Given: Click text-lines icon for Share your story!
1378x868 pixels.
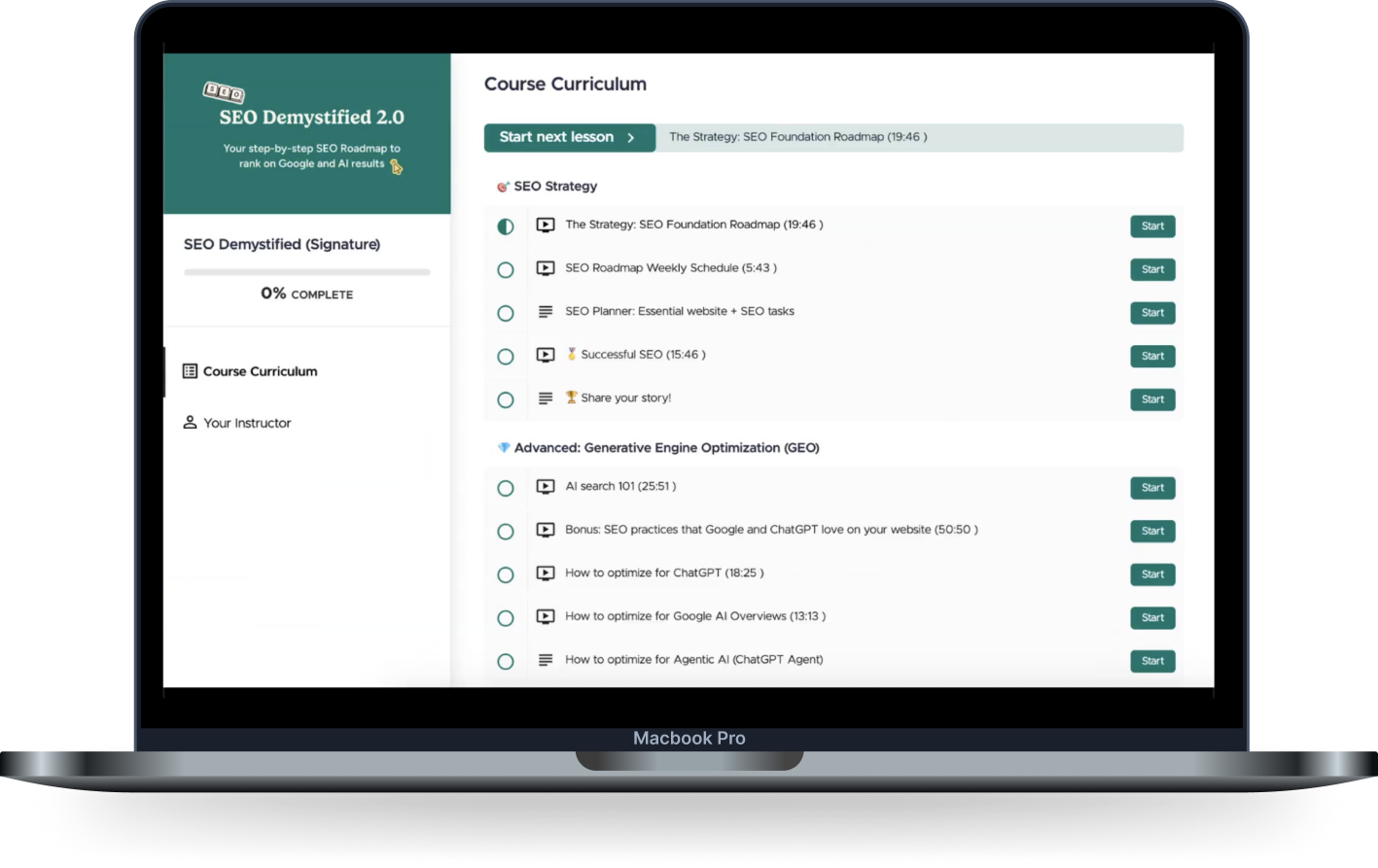Looking at the screenshot, I should pos(546,399).
